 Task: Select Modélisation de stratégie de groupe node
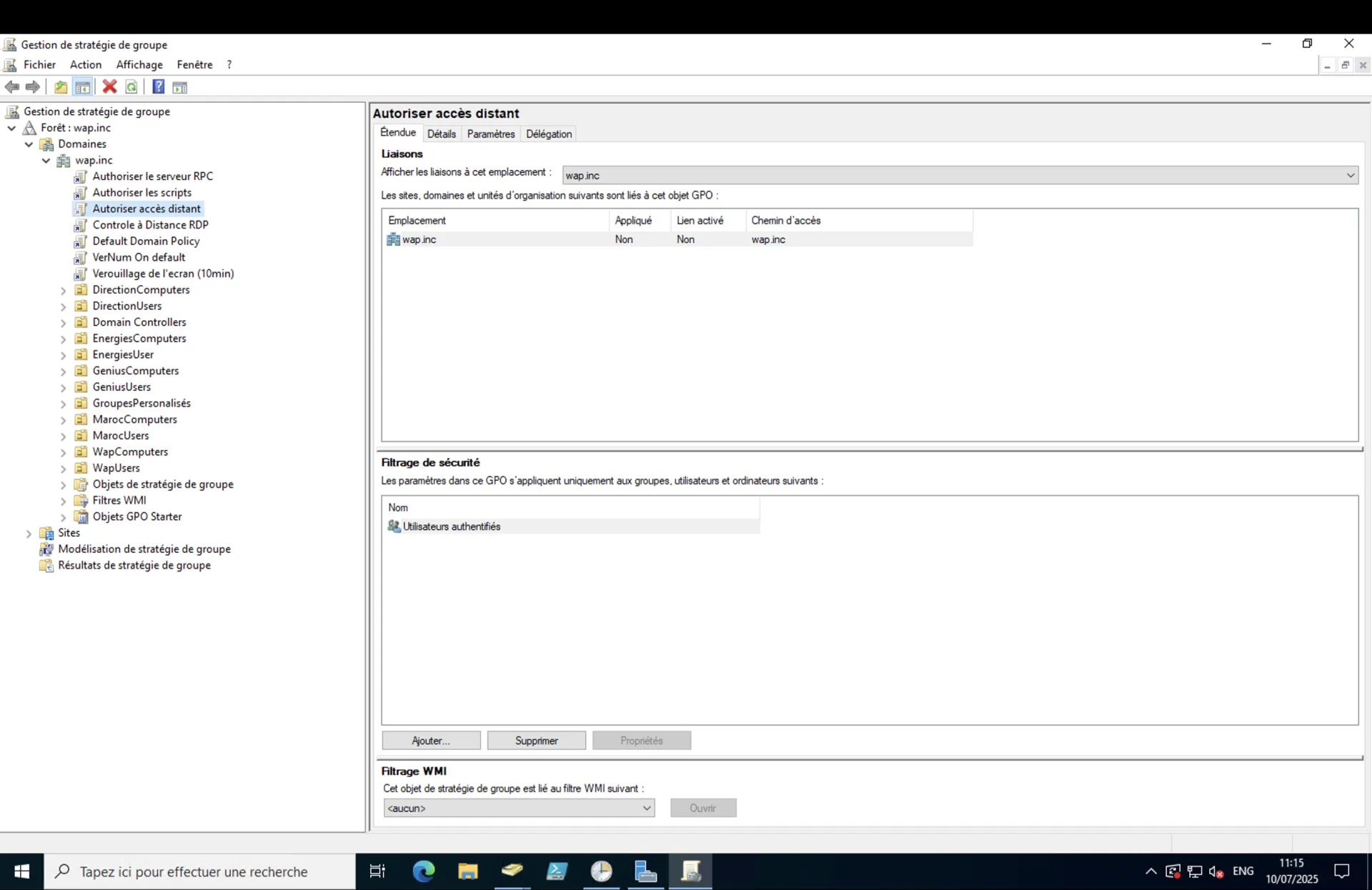pos(144,549)
